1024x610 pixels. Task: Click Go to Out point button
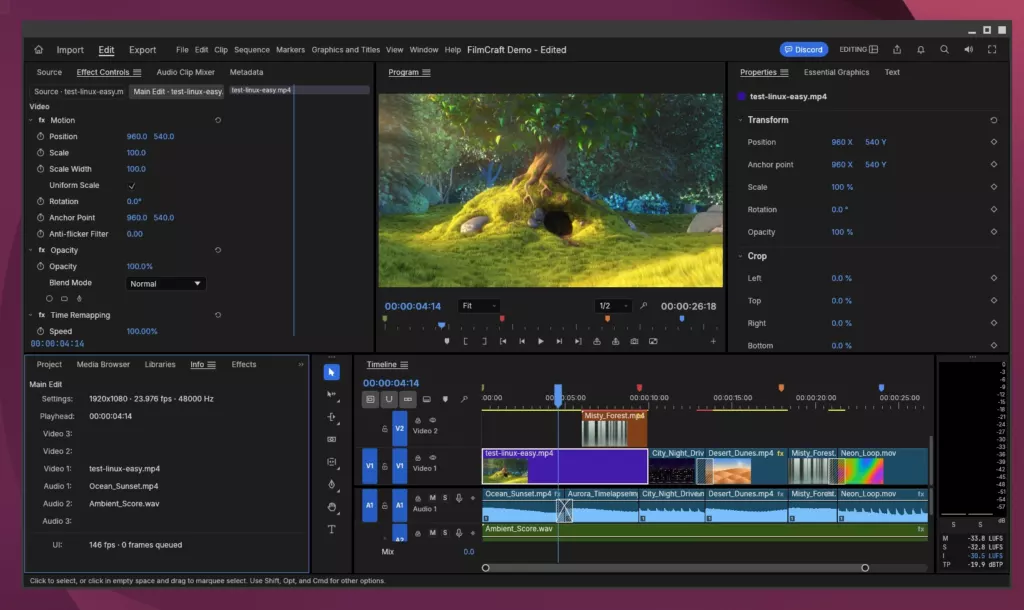pyautogui.click(x=578, y=341)
